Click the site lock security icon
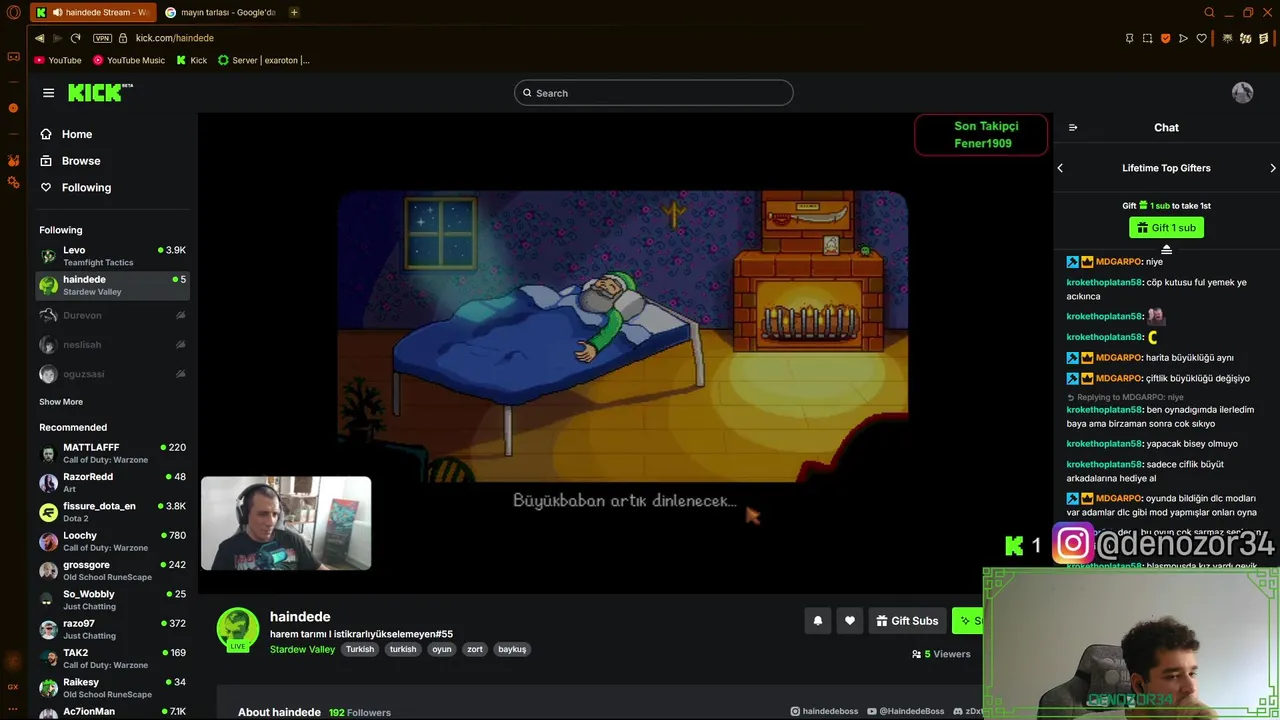Screen dimensions: 1280x720 tap(123, 38)
